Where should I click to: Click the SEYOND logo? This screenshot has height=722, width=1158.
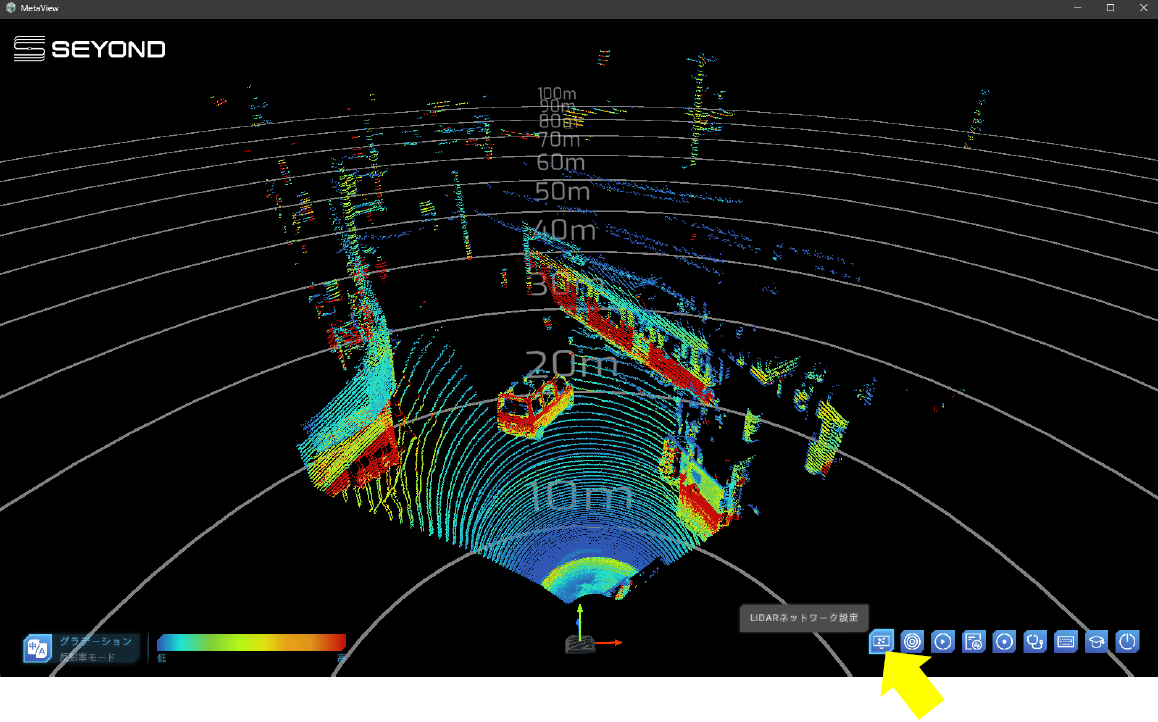coord(90,49)
